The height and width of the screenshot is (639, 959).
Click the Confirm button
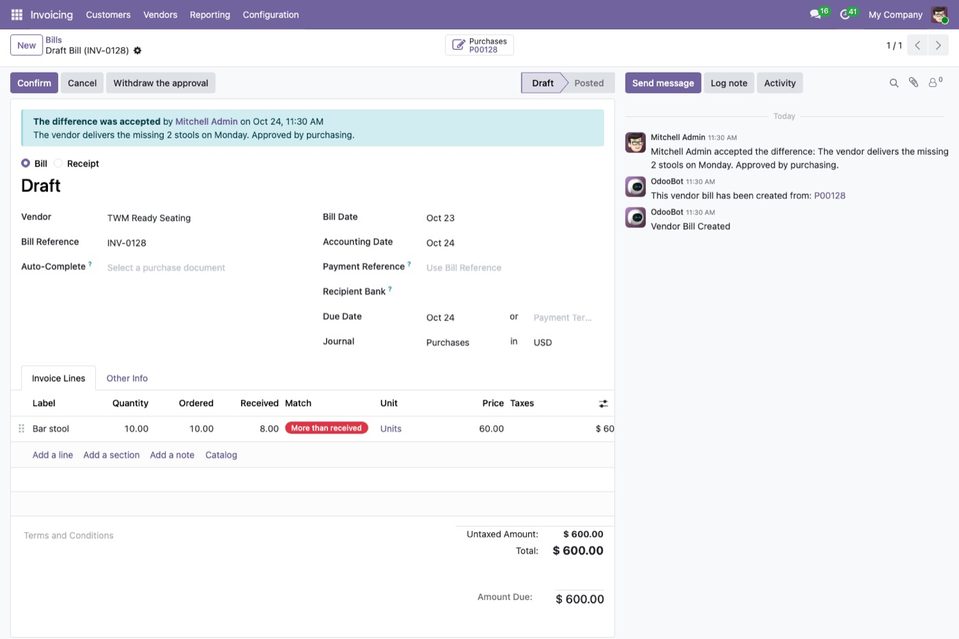34,83
